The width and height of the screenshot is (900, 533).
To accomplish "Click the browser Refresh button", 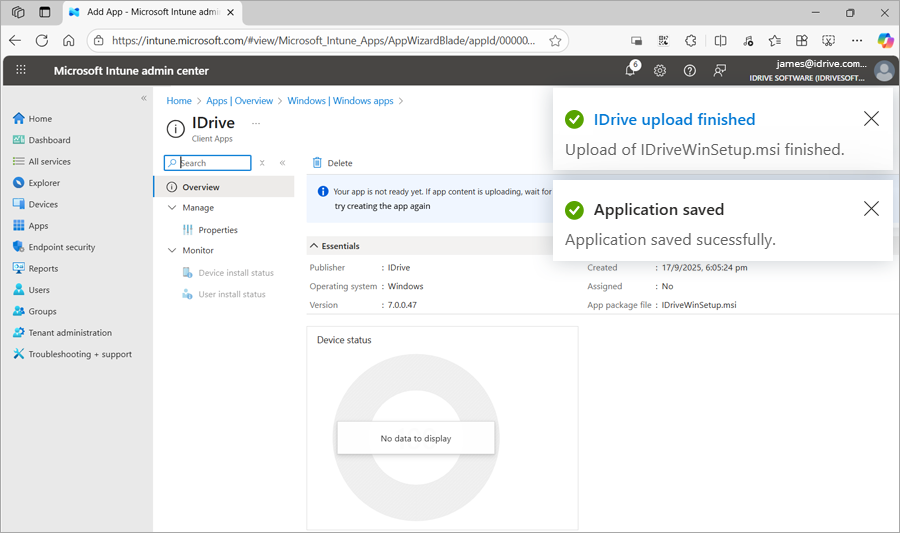I will pos(42,41).
